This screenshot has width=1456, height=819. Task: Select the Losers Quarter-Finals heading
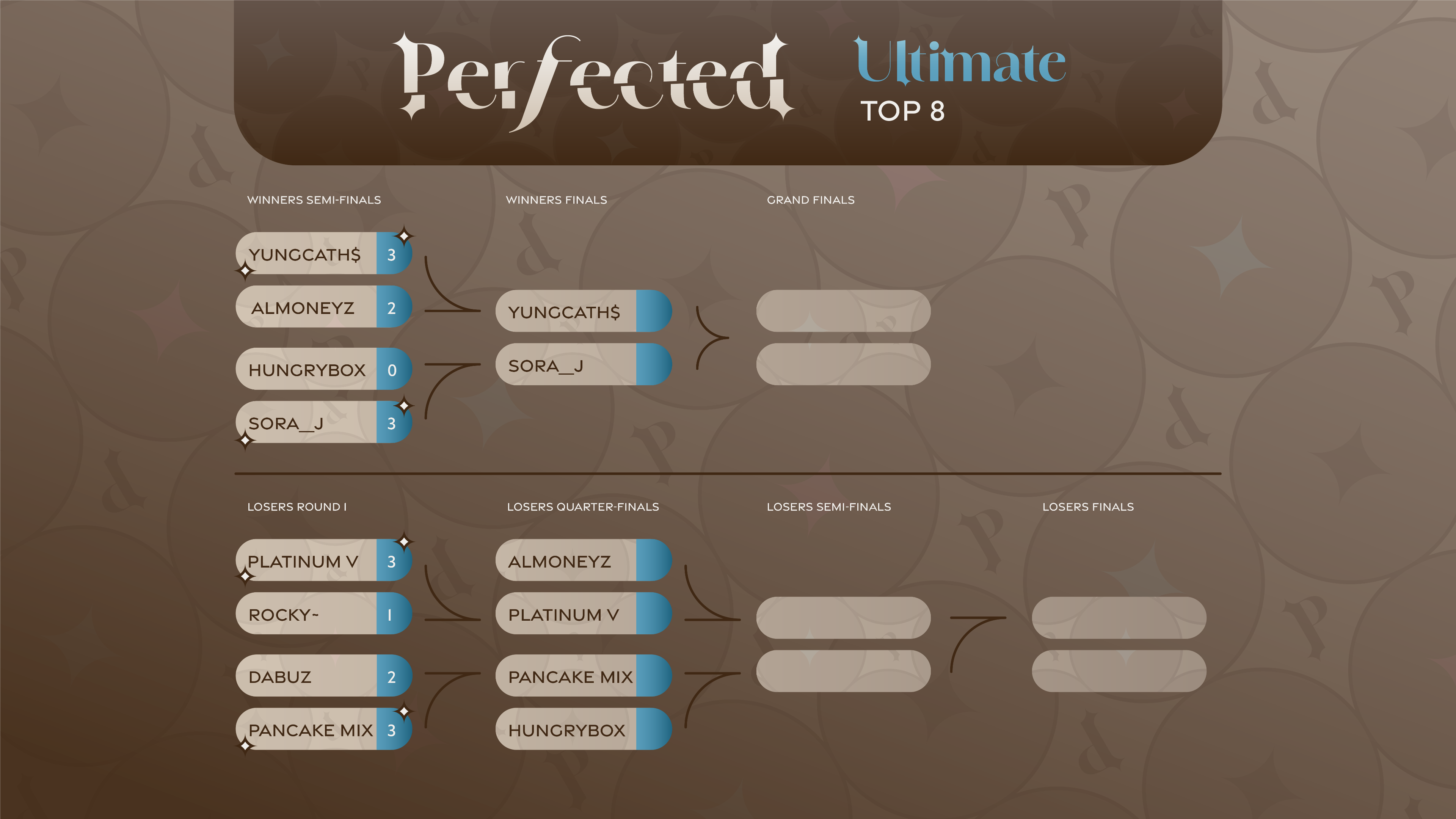pos(583,507)
